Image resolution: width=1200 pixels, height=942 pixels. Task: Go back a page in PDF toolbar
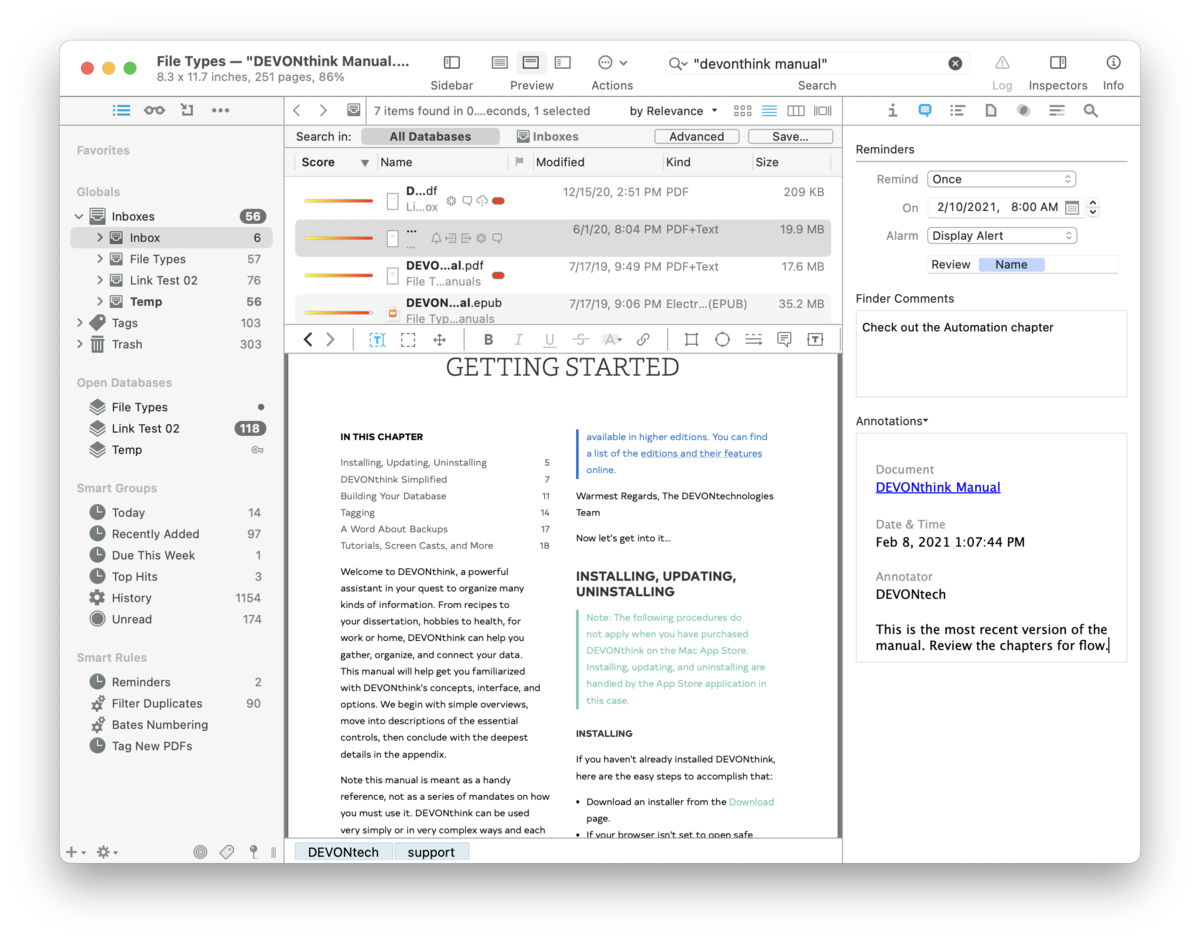(x=308, y=340)
